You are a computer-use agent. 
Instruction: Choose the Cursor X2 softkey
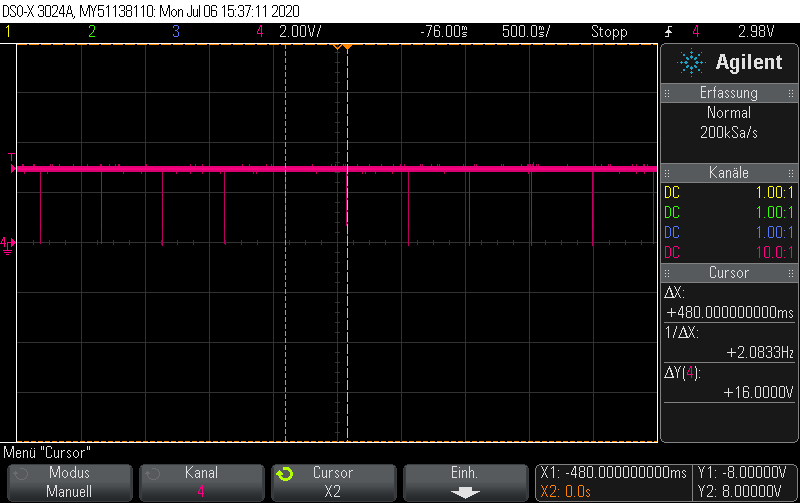pyautogui.click(x=334, y=482)
